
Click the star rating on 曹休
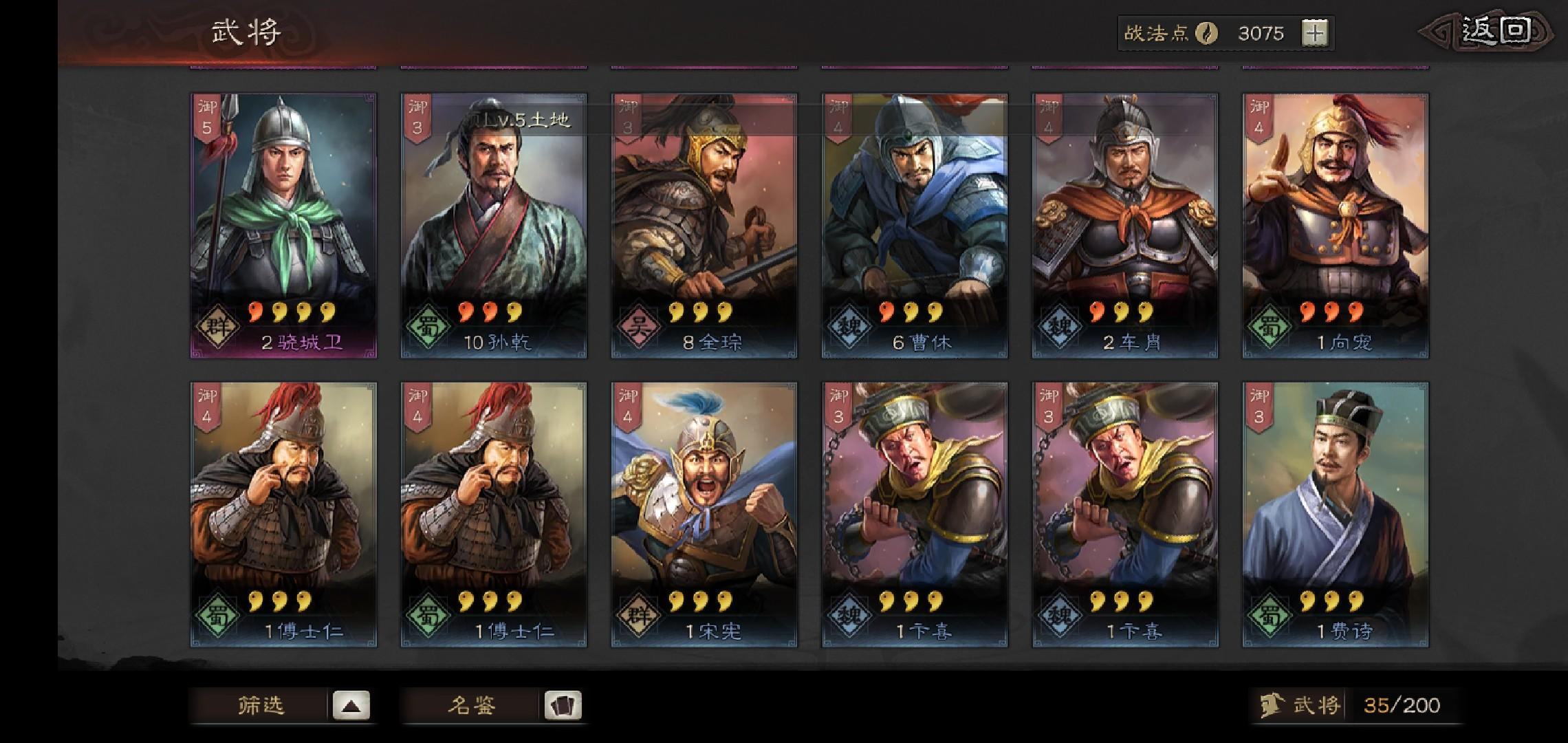[911, 312]
